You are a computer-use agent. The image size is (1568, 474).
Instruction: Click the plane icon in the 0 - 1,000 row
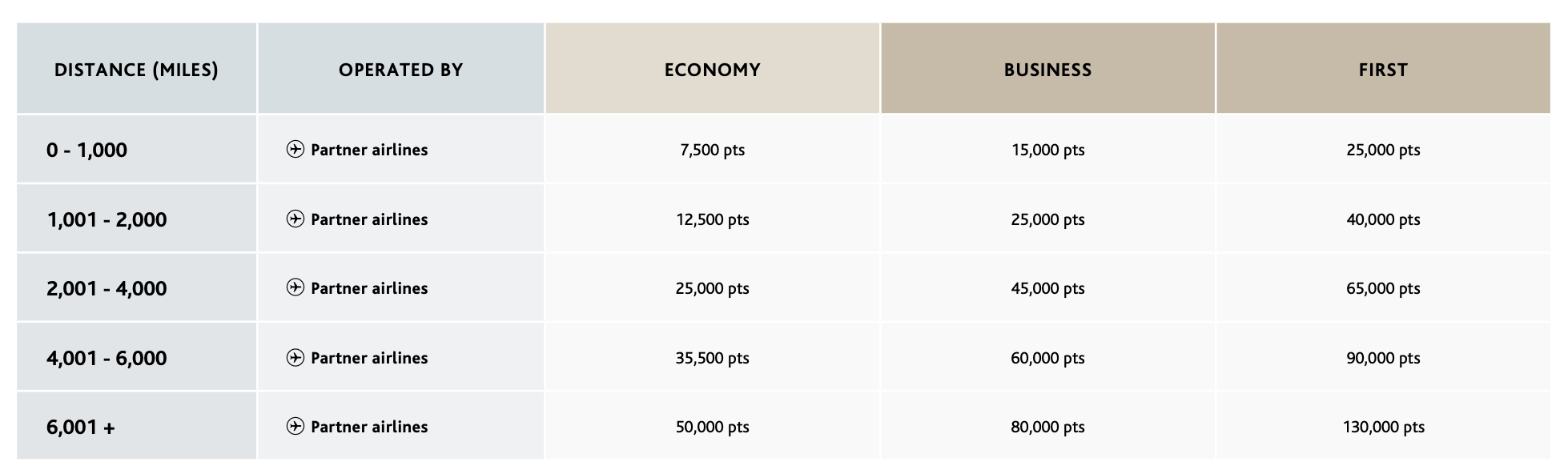click(295, 150)
